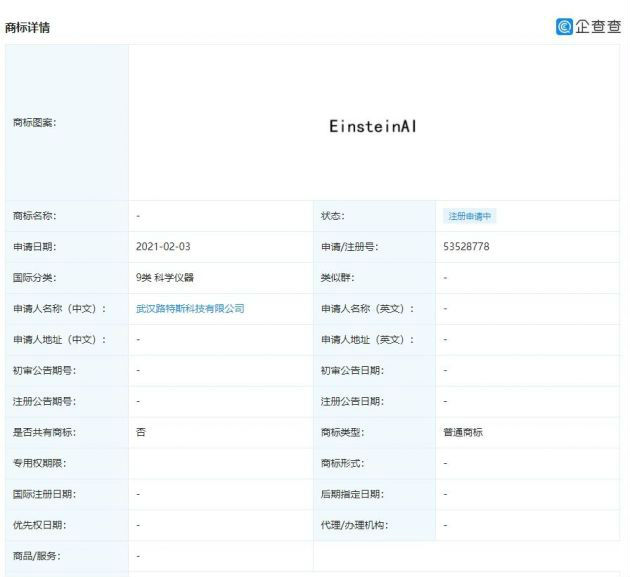Click the EinsteinAI trademark image
Viewport: 630px width, 577px height.
[373, 127]
